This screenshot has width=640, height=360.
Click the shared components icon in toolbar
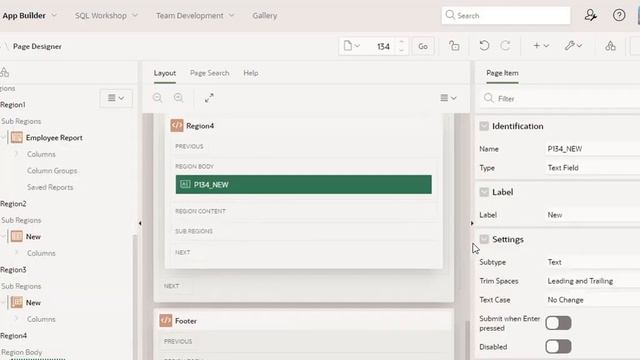click(610, 46)
